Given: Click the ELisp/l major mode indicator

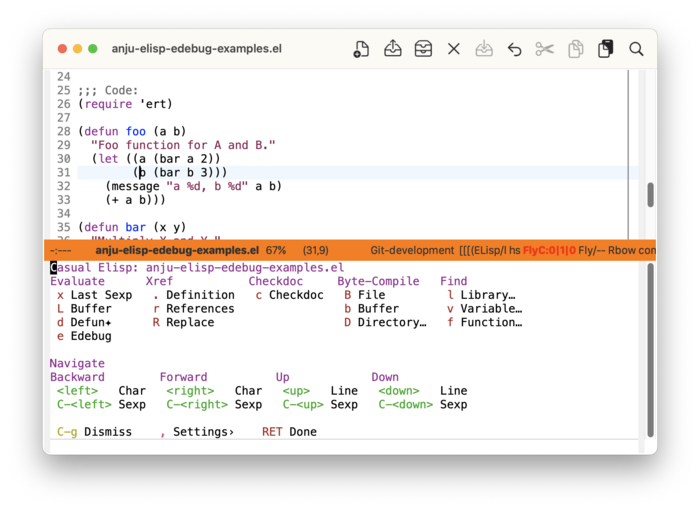Looking at the screenshot, I should point(490,250).
